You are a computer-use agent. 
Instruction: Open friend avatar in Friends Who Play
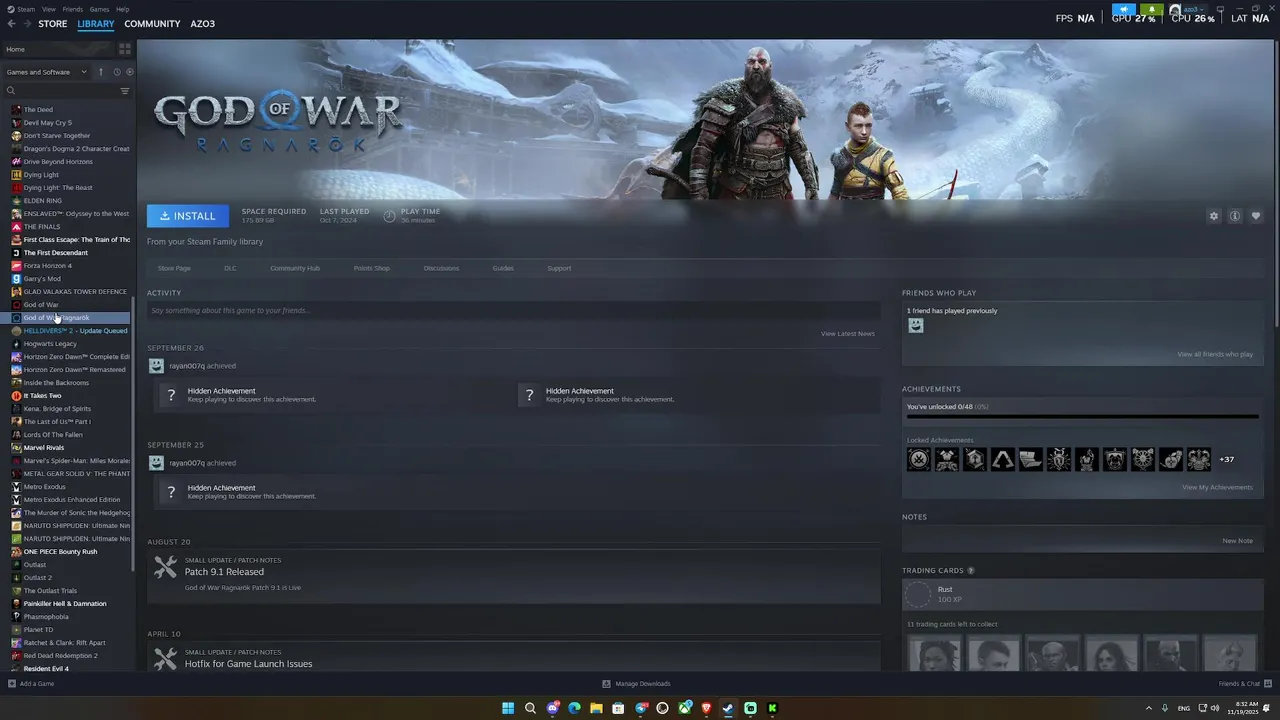coord(915,325)
